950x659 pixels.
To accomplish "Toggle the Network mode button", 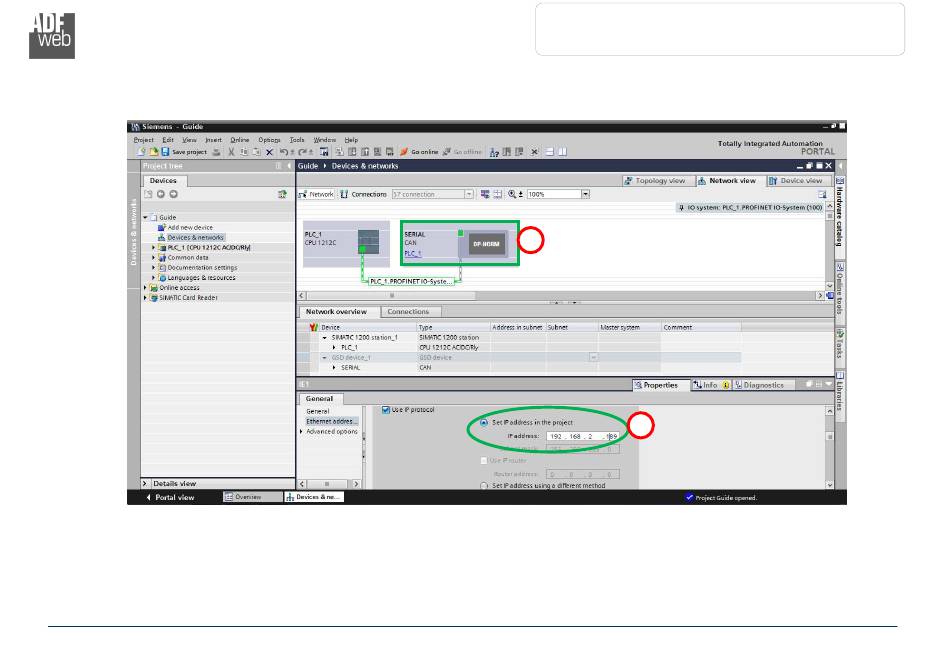I will pos(316,194).
